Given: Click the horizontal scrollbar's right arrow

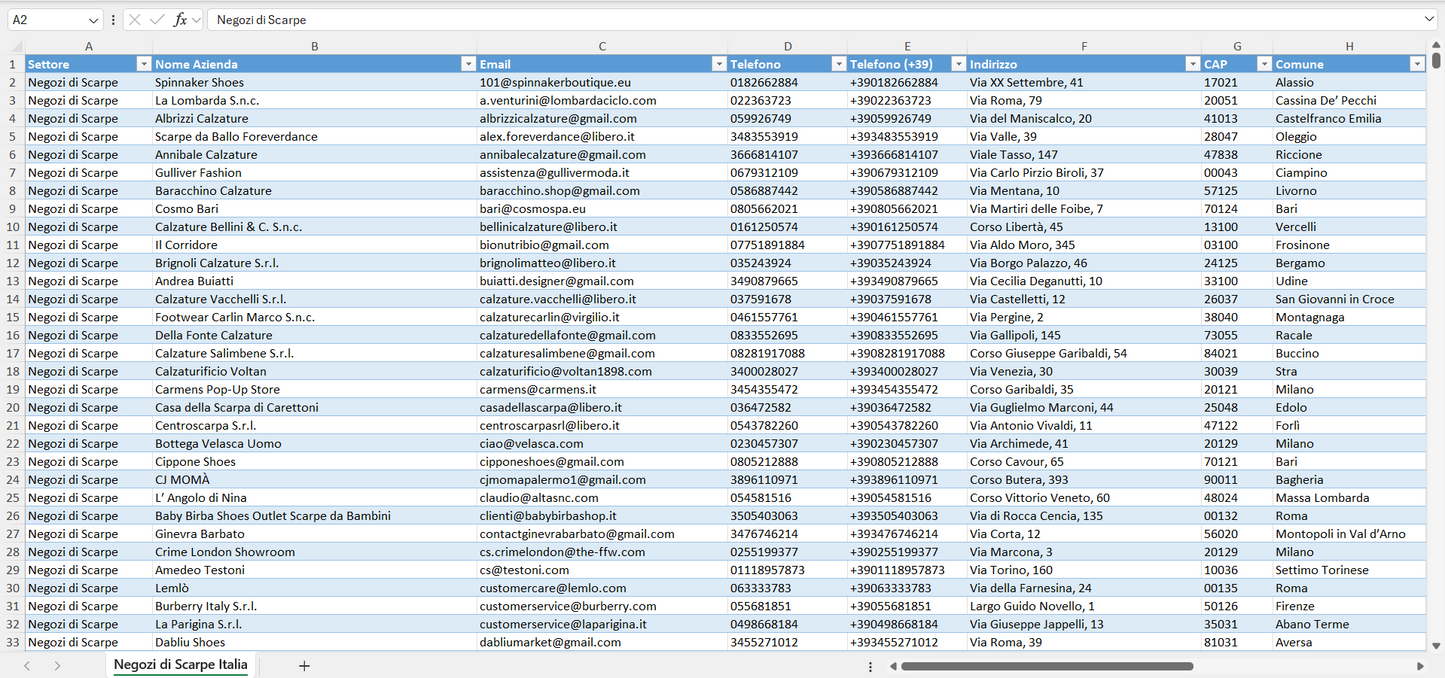Looking at the screenshot, I should click(x=1420, y=666).
